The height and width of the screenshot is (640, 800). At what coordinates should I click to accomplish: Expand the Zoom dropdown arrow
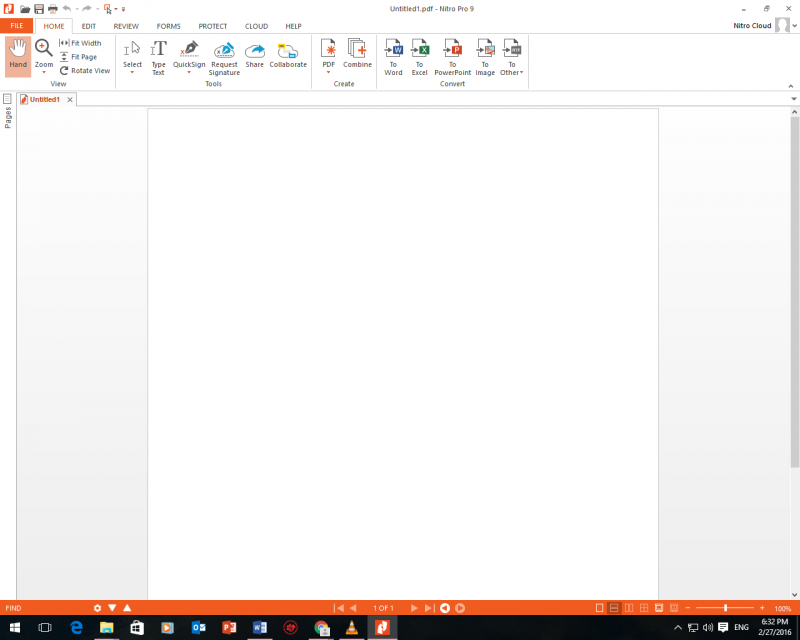click(x=44, y=72)
